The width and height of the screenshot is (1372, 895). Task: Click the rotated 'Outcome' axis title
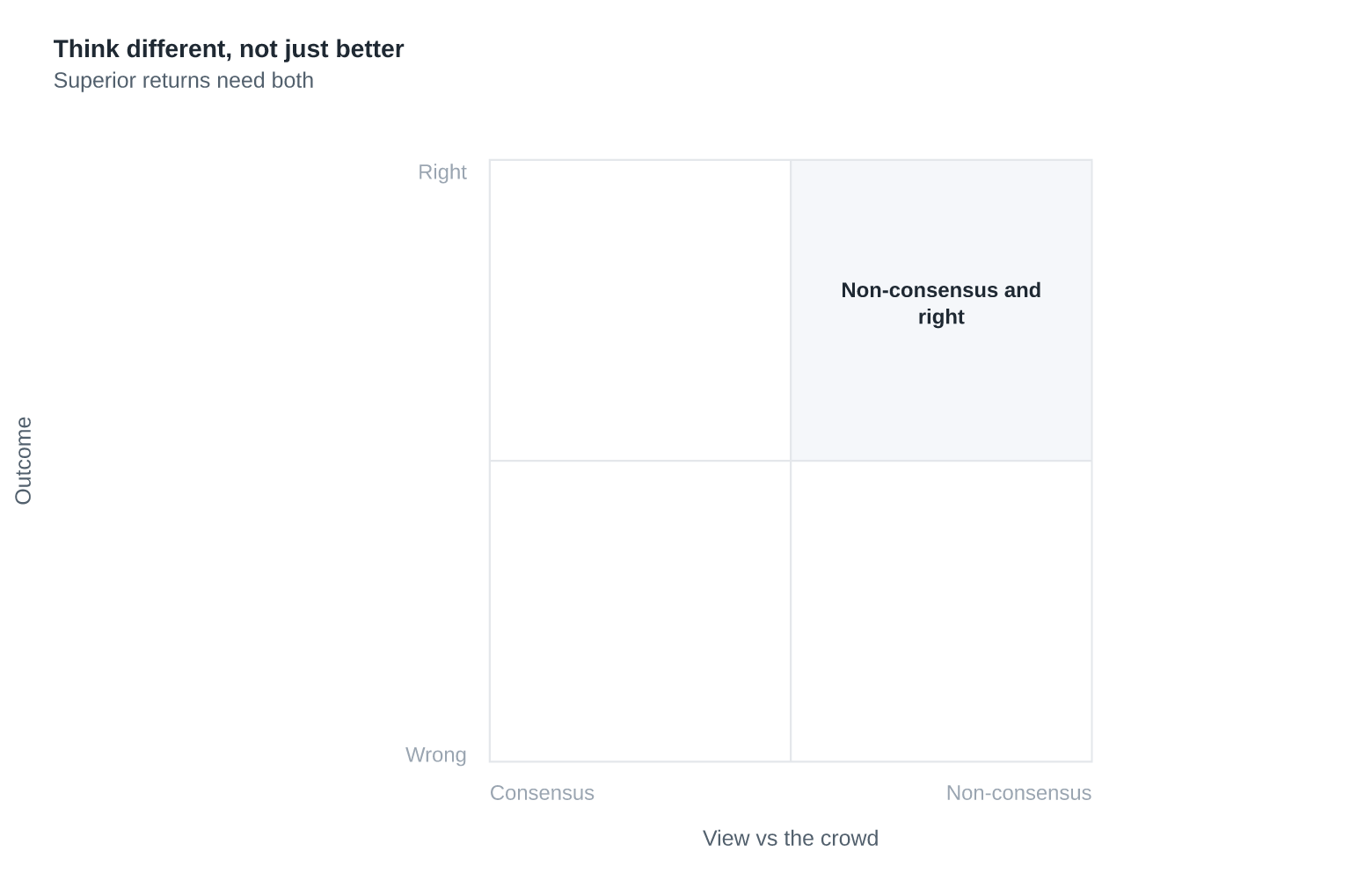(24, 461)
